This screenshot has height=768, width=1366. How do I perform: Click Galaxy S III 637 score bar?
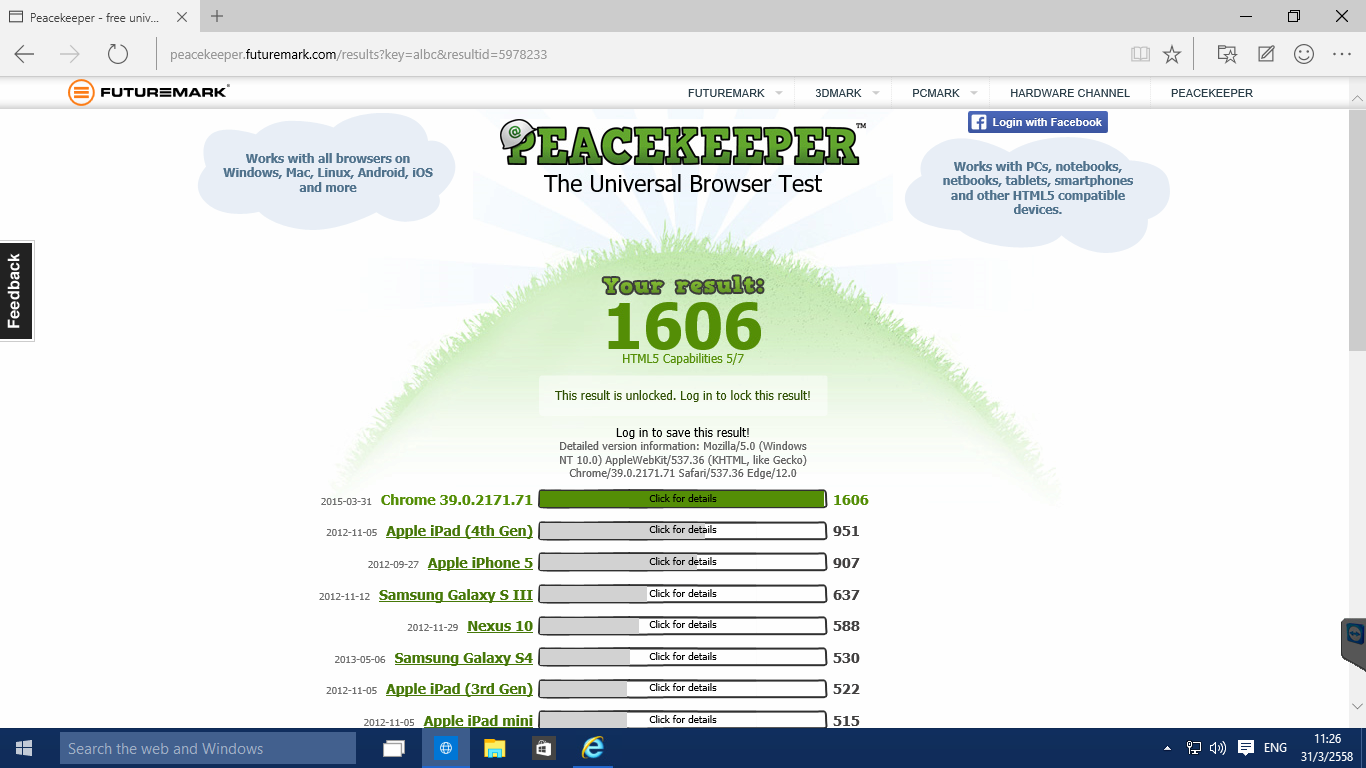683,594
